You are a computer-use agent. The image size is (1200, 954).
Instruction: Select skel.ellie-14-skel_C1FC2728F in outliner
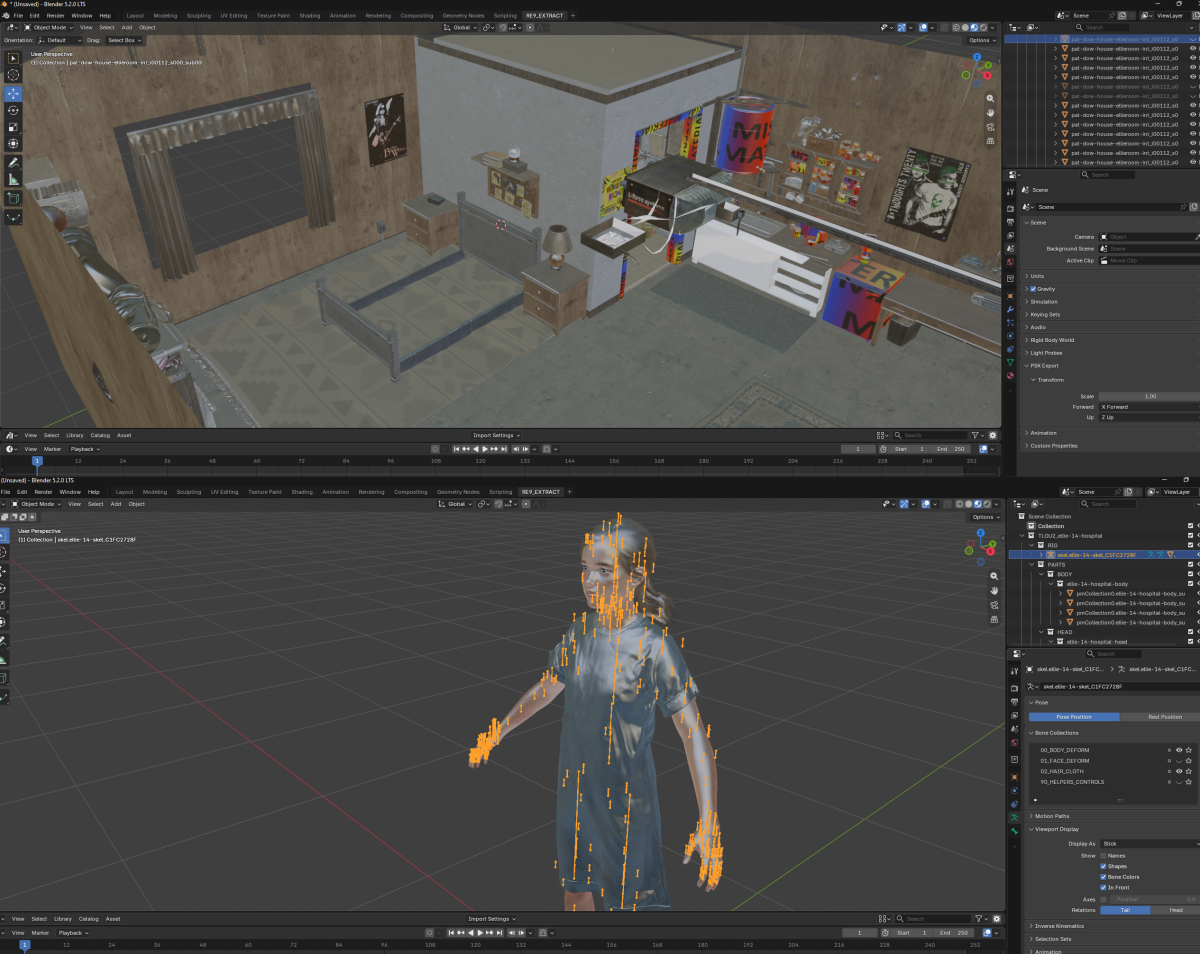pos(1096,554)
